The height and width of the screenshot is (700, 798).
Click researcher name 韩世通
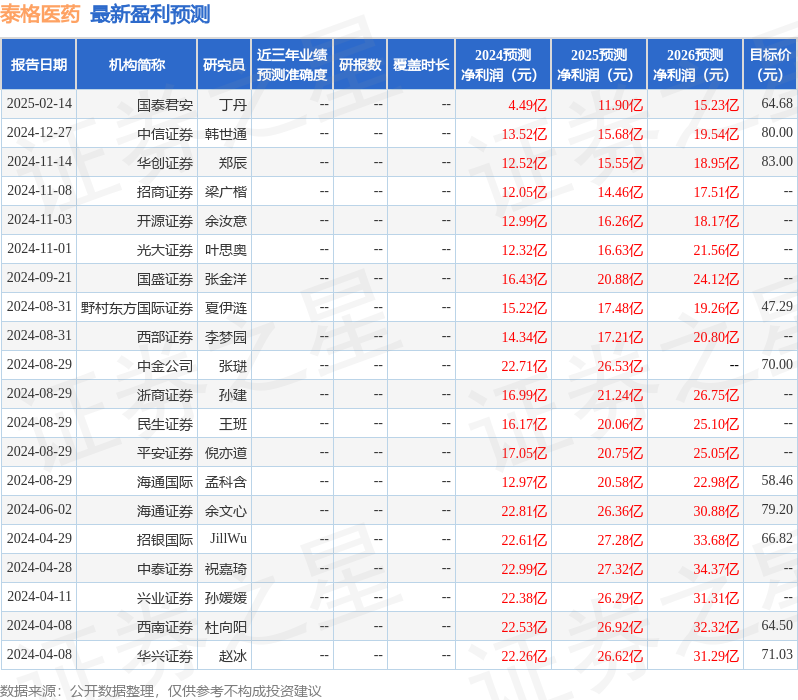click(226, 134)
